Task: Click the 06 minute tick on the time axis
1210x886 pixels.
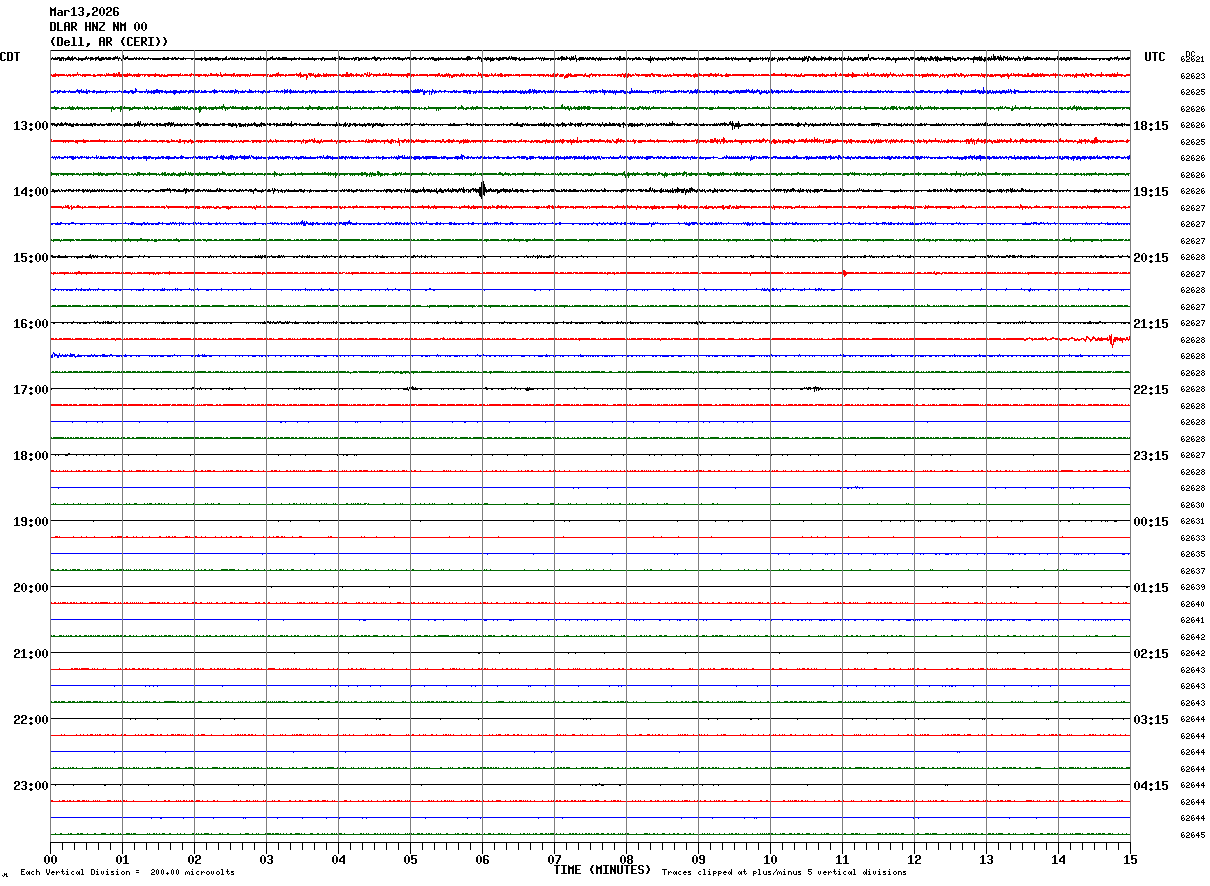Action: [x=482, y=860]
